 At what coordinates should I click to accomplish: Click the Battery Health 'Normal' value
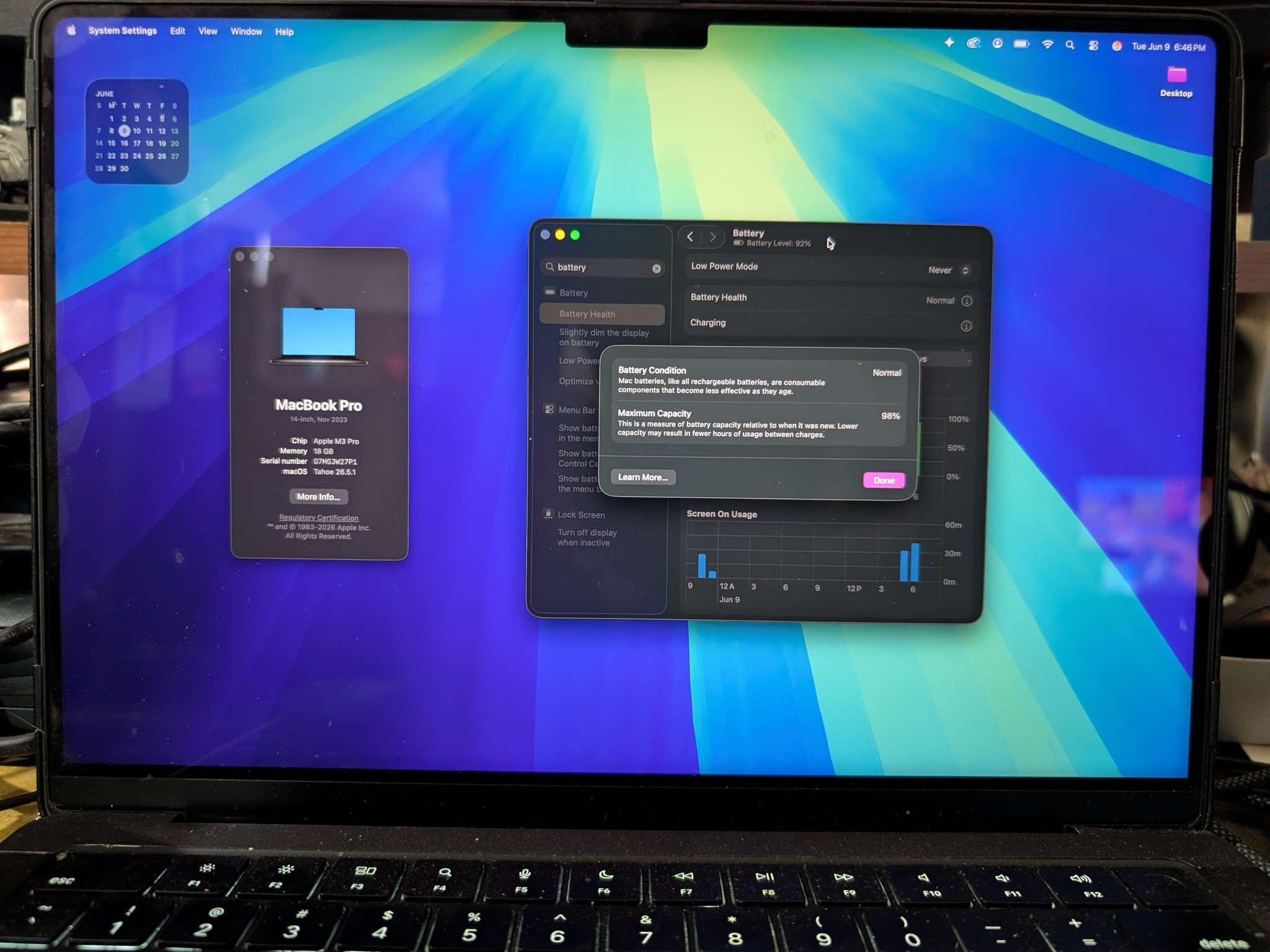pyautogui.click(x=940, y=301)
